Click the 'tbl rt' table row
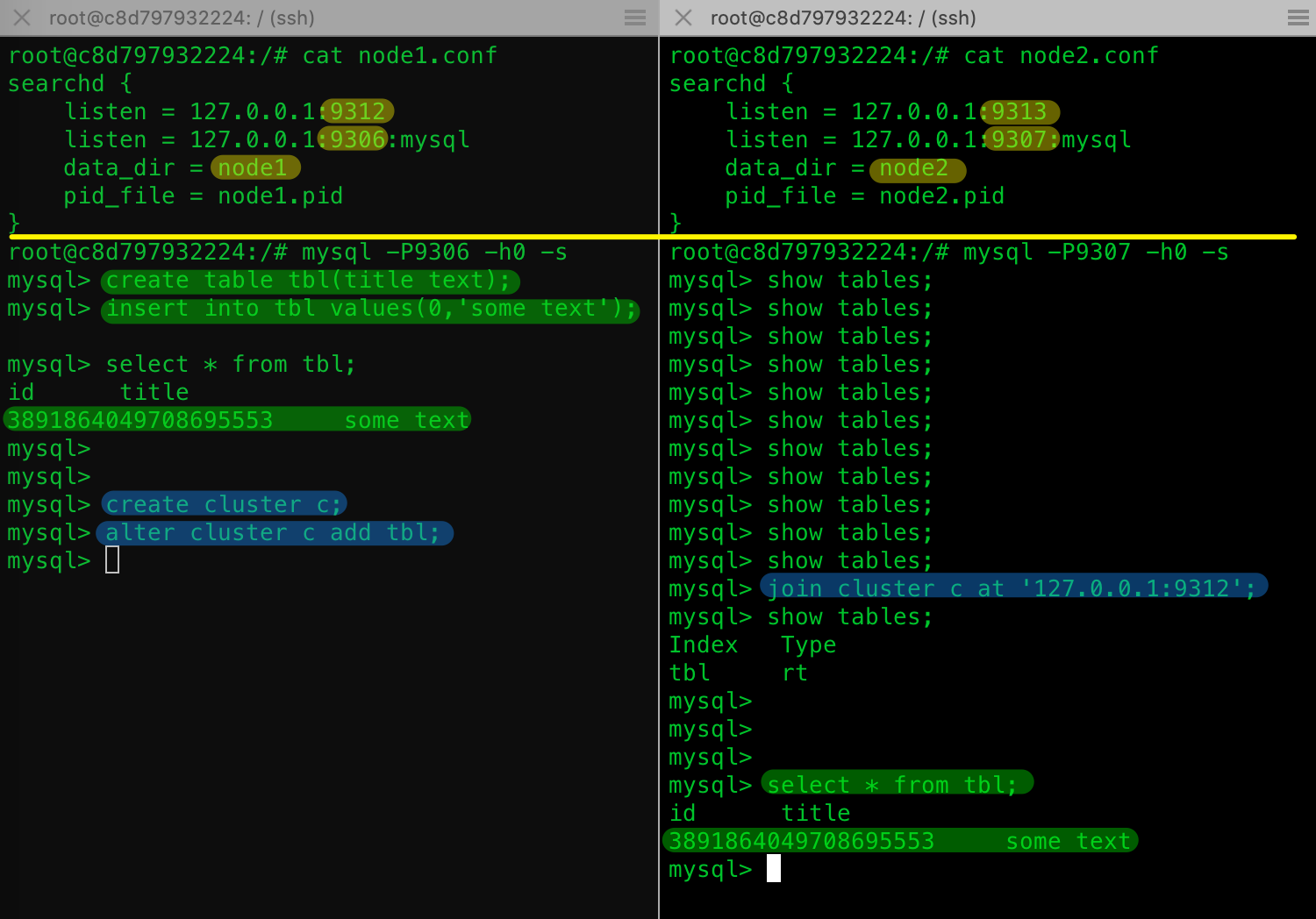 (x=739, y=673)
